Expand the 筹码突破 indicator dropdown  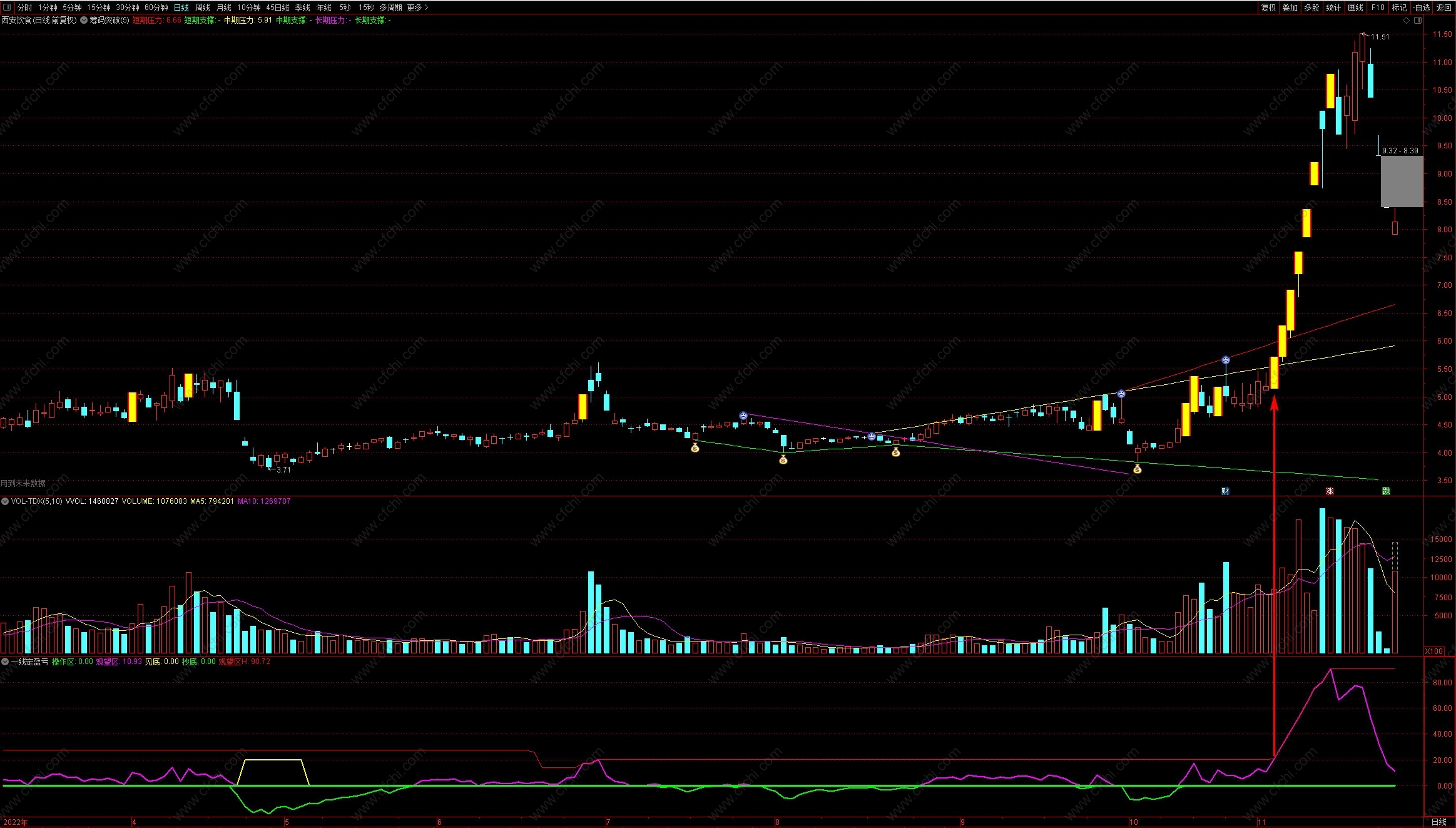pos(84,20)
